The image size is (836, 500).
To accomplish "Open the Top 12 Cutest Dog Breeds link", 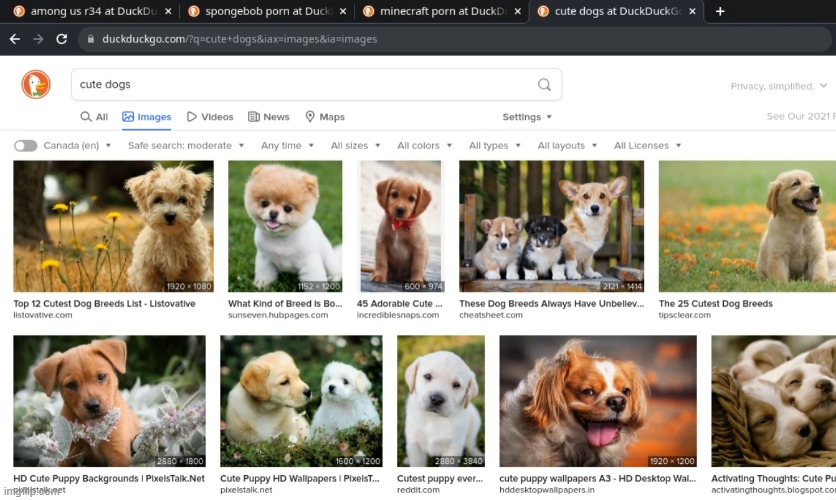I will click(104, 304).
